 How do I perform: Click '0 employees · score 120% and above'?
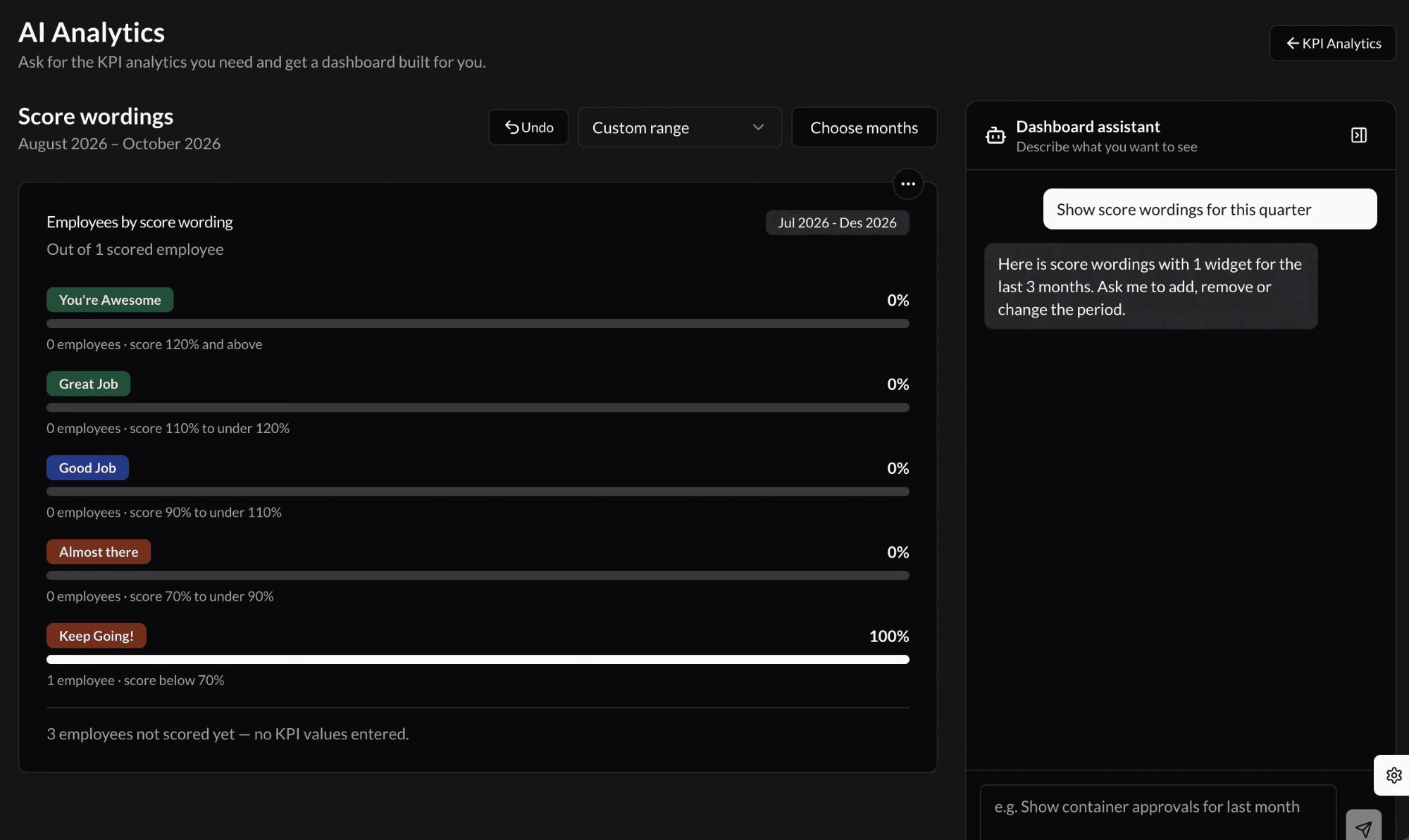(154, 344)
